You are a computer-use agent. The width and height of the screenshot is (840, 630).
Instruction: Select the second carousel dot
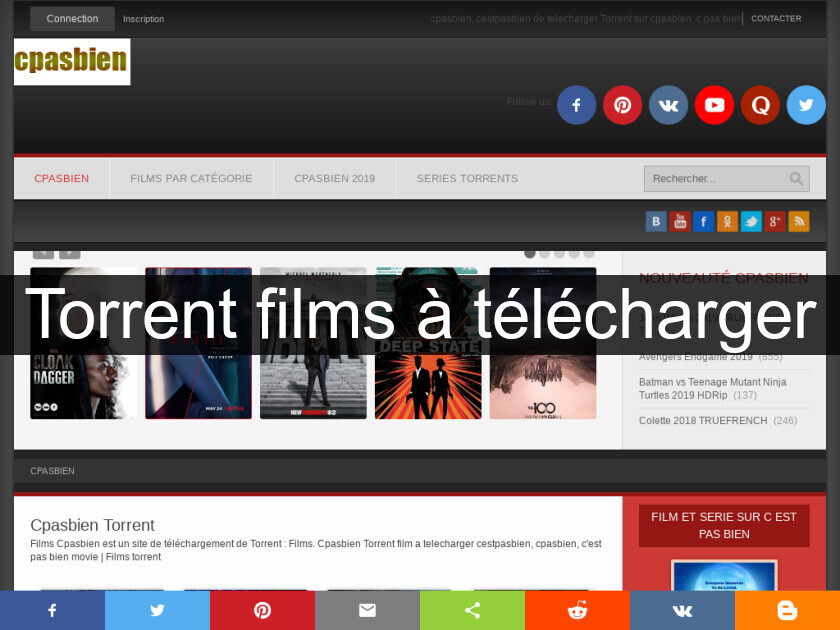[544, 253]
